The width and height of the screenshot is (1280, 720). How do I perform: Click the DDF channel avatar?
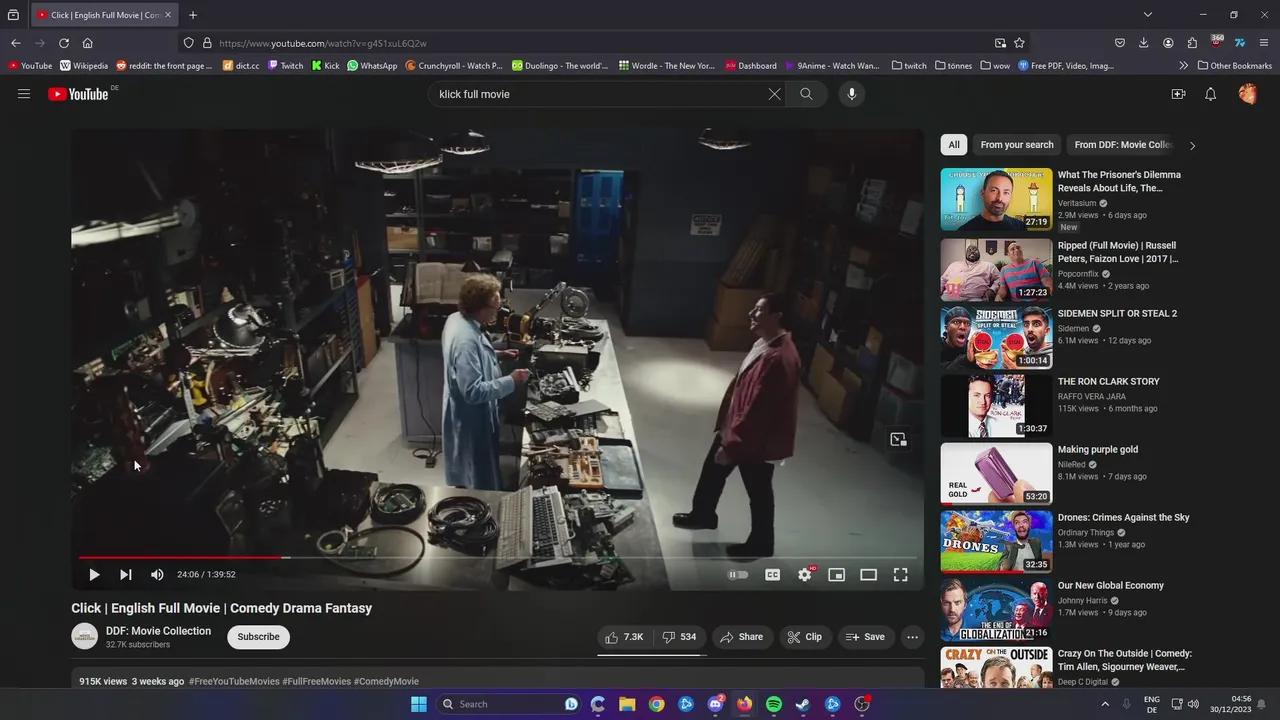[85, 637]
